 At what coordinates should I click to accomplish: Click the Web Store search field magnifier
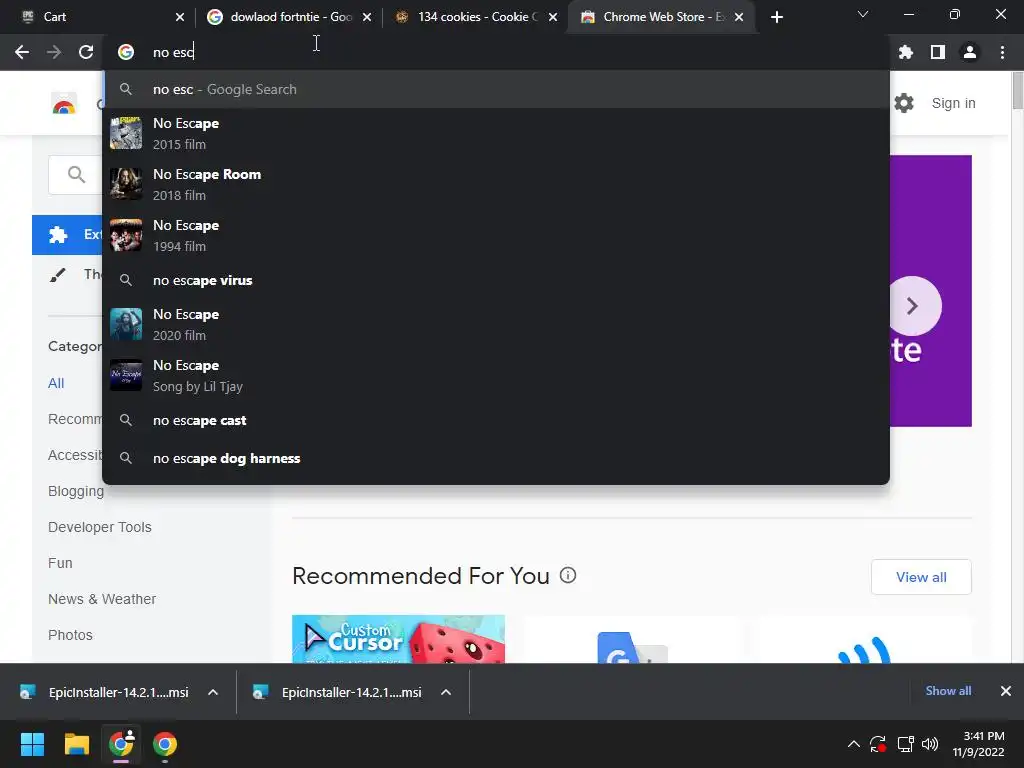tap(76, 174)
